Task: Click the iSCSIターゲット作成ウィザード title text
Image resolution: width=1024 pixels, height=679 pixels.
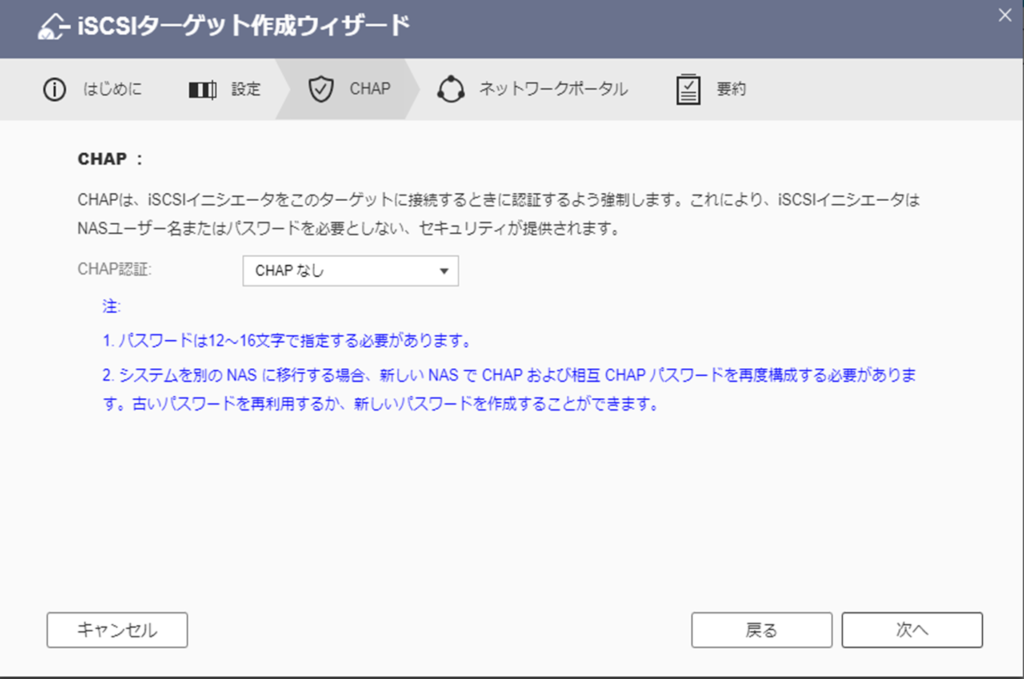Action: [244, 27]
